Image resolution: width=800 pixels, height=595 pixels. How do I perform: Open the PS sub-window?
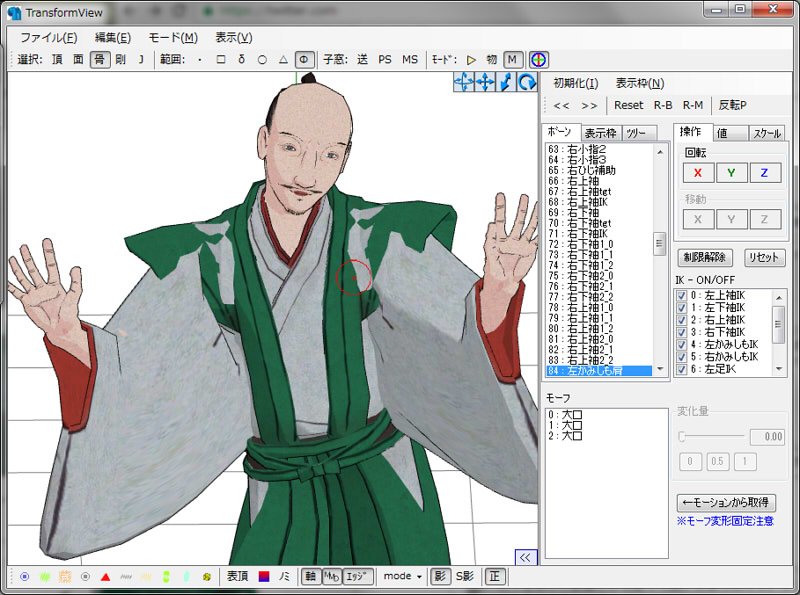click(x=385, y=60)
